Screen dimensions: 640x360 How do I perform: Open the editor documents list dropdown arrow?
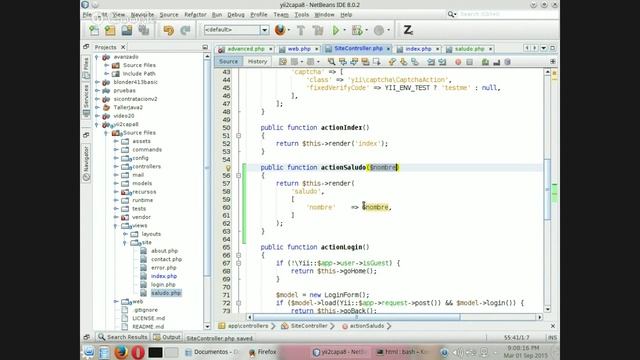tap(544, 48)
